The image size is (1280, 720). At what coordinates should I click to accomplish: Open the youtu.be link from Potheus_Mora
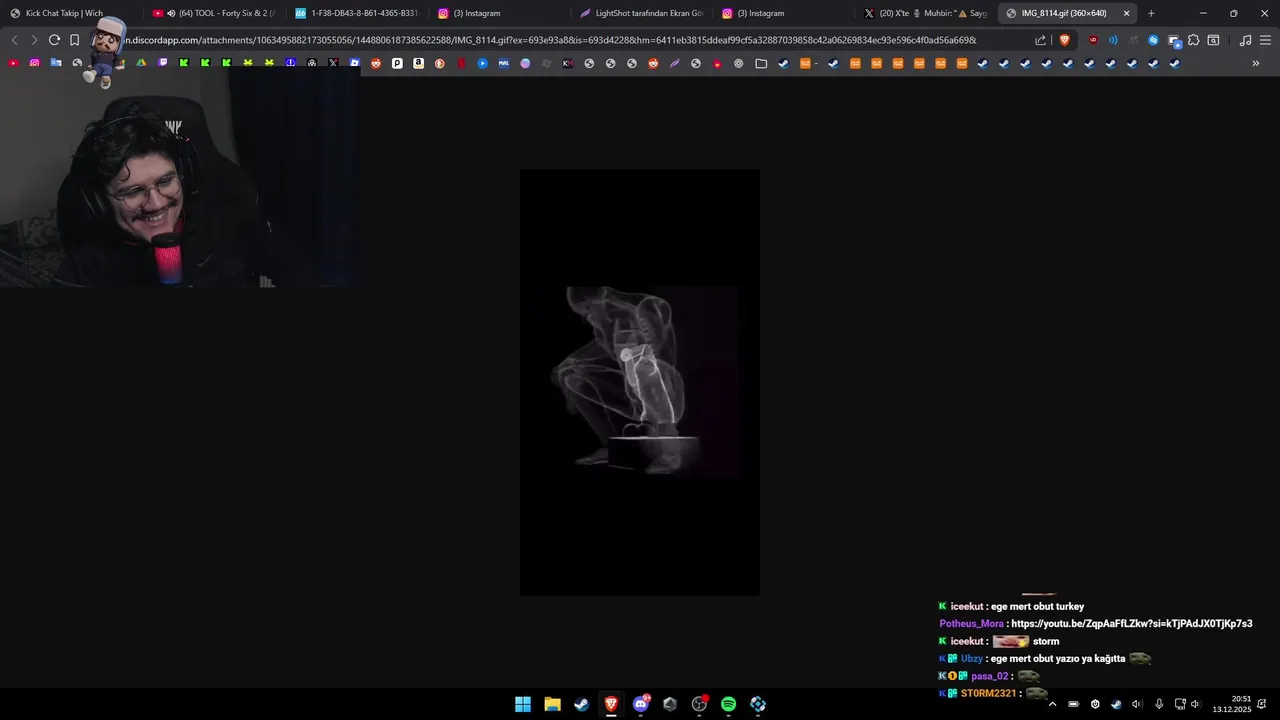tap(1131, 624)
